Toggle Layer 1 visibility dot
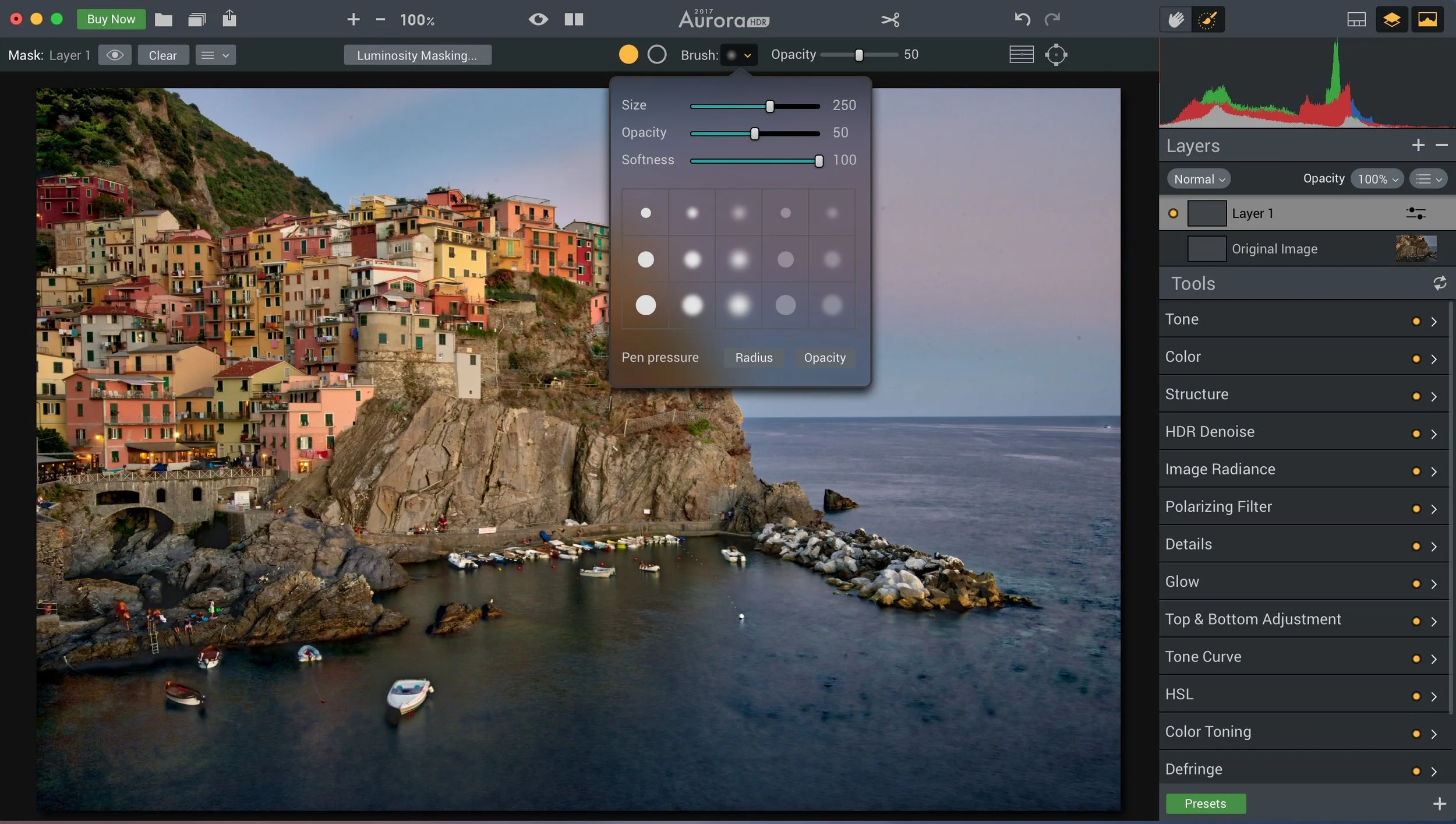Image resolution: width=1456 pixels, height=824 pixels. click(1173, 213)
